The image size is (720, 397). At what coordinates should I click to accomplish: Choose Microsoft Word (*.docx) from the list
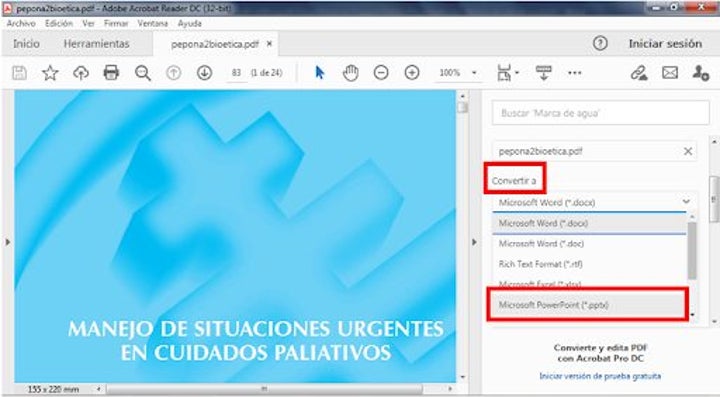[x=589, y=223]
